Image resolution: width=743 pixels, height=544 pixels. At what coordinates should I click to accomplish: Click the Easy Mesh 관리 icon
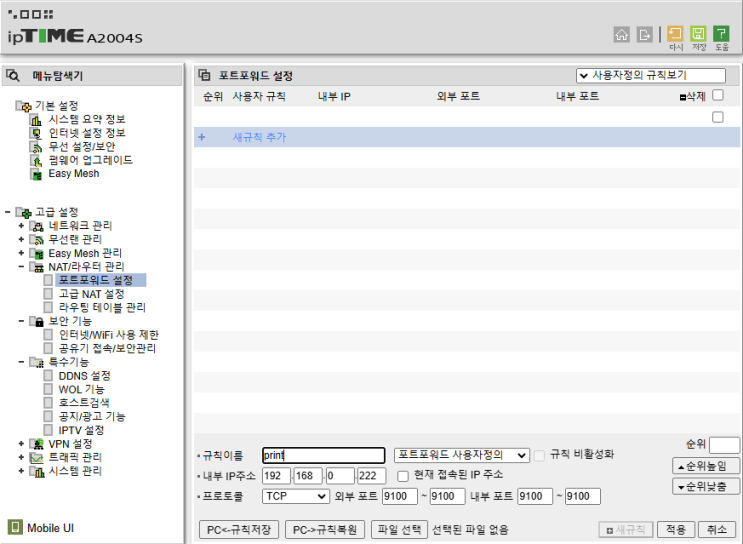36,254
